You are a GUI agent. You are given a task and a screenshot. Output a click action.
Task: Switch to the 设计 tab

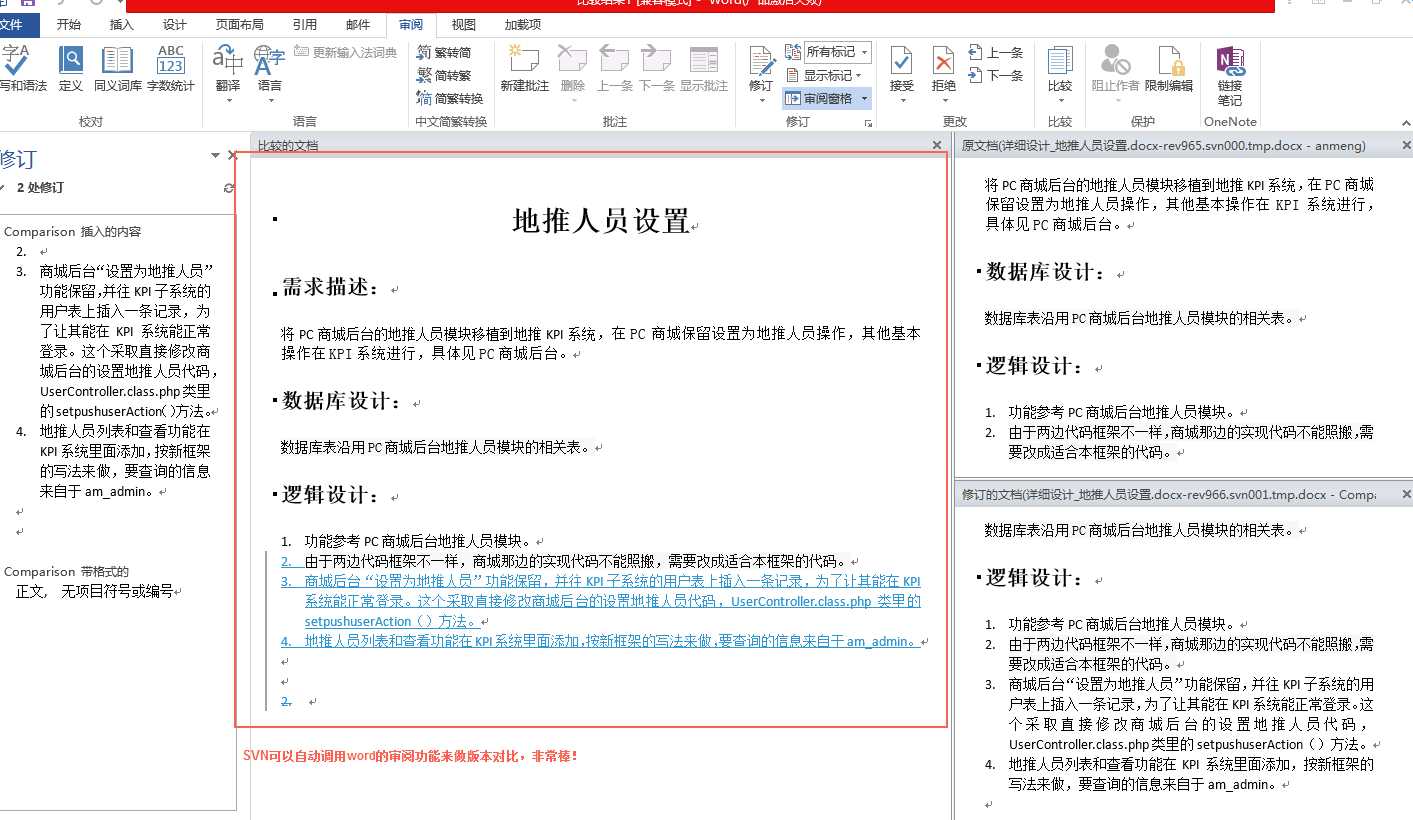[174, 25]
